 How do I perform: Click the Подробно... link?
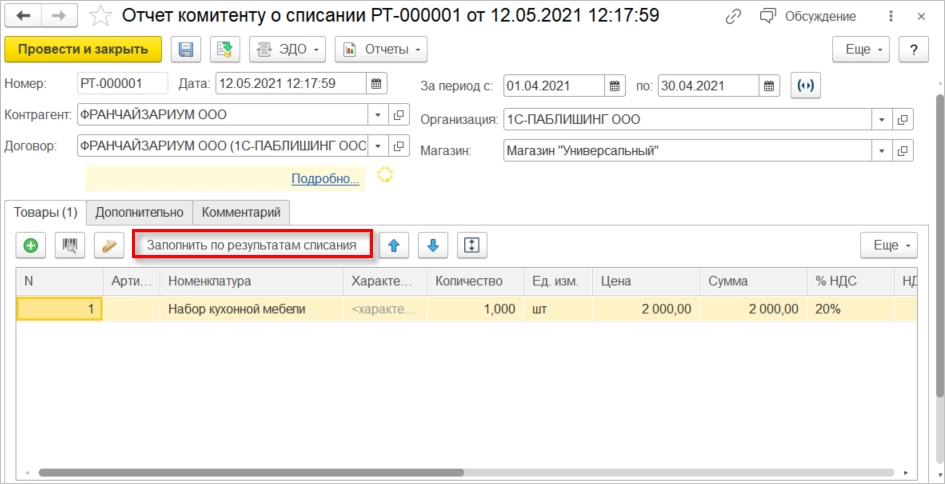coord(325,179)
